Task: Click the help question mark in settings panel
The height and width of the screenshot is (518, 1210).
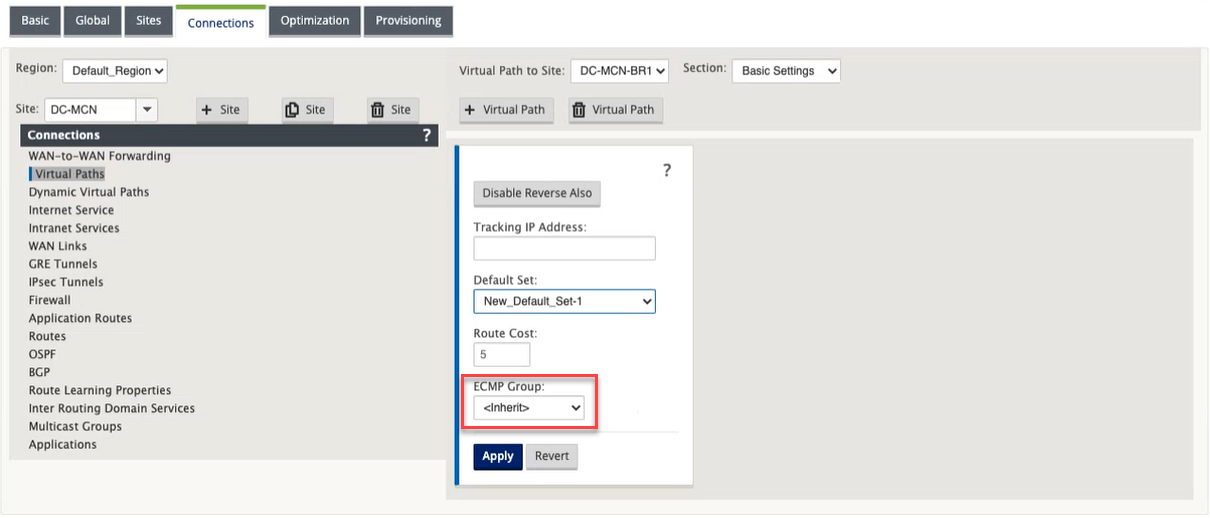Action: [x=667, y=171]
